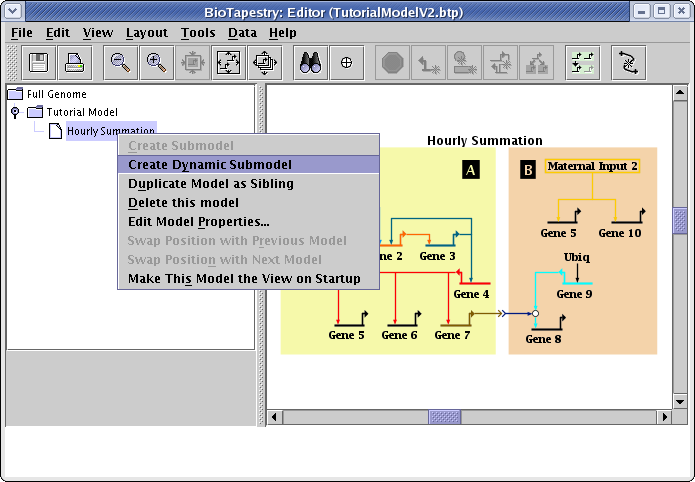
Task: Open the Tools menu
Action: point(198,32)
